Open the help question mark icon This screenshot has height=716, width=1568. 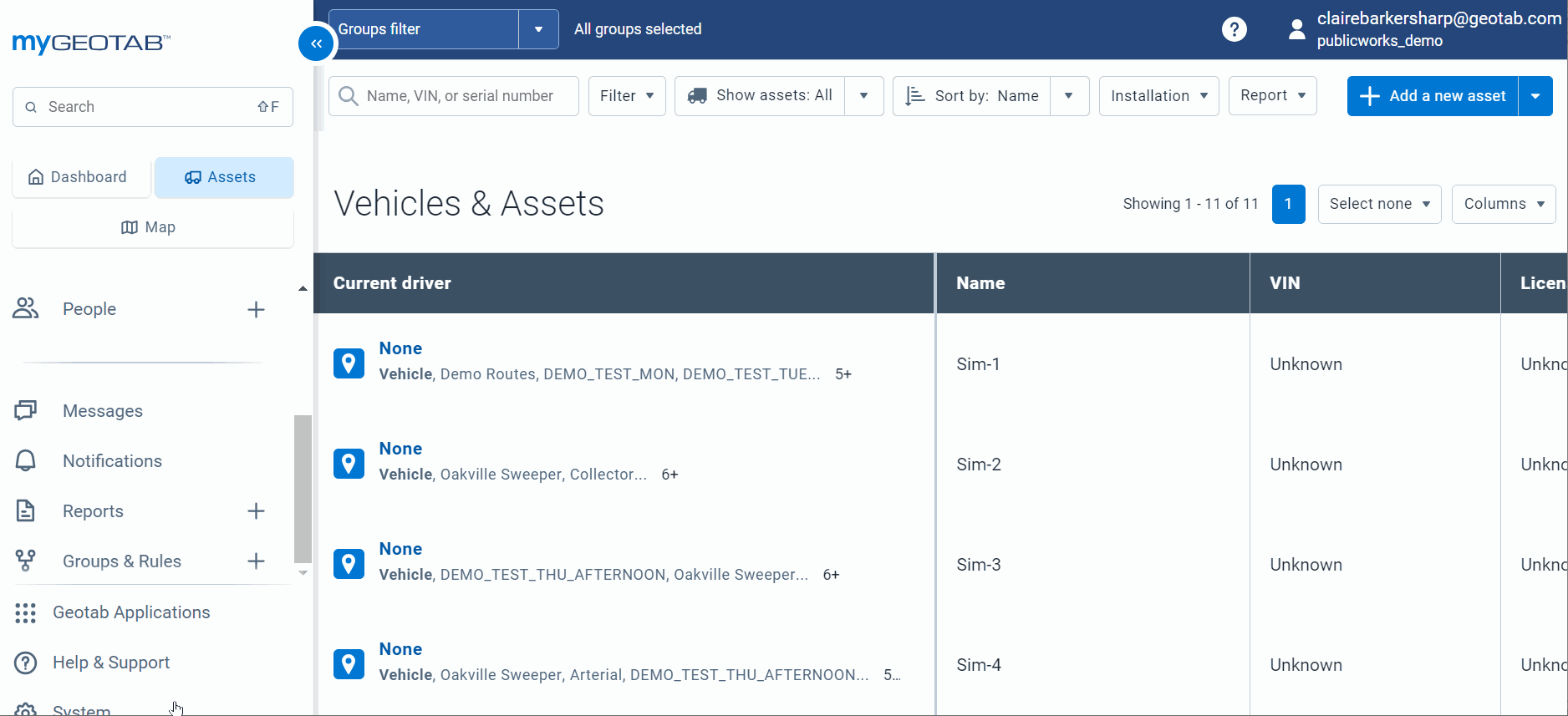click(x=1234, y=29)
